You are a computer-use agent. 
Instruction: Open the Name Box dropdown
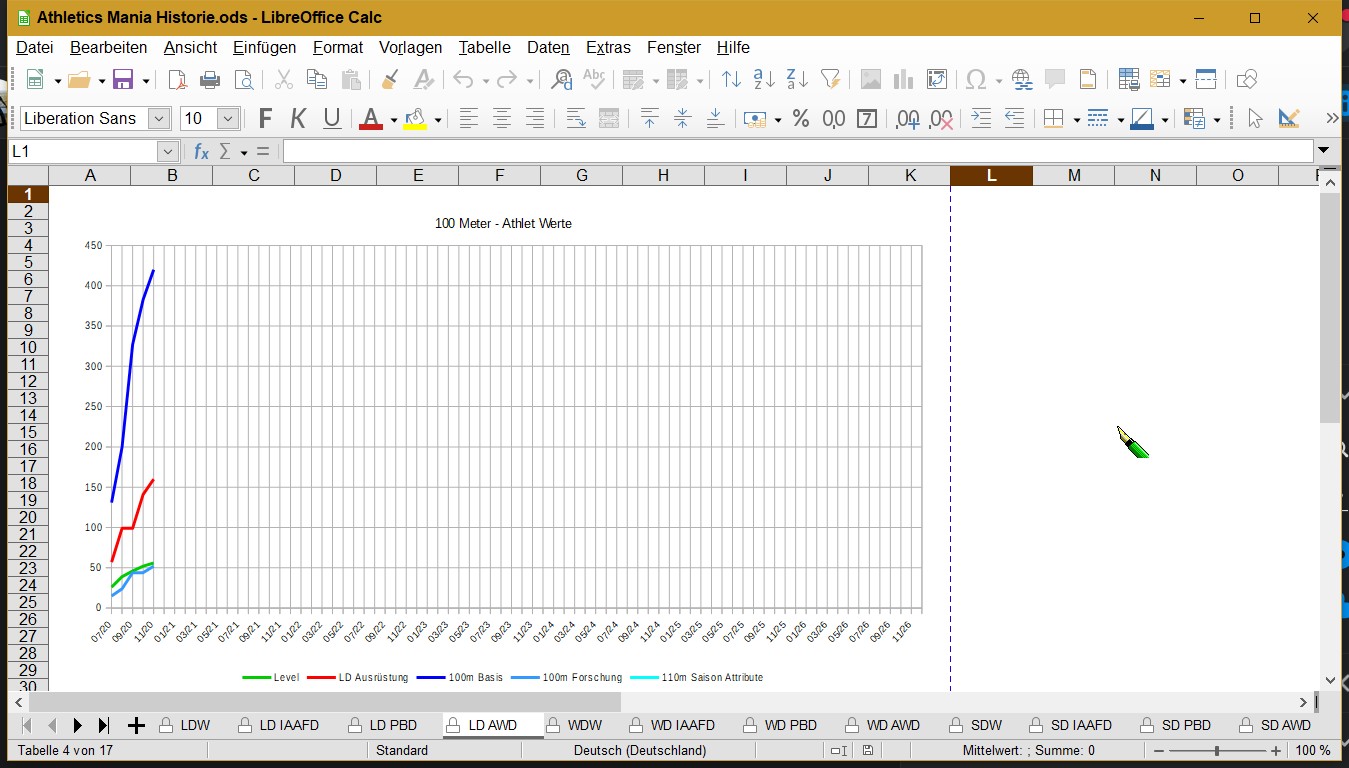(x=168, y=152)
